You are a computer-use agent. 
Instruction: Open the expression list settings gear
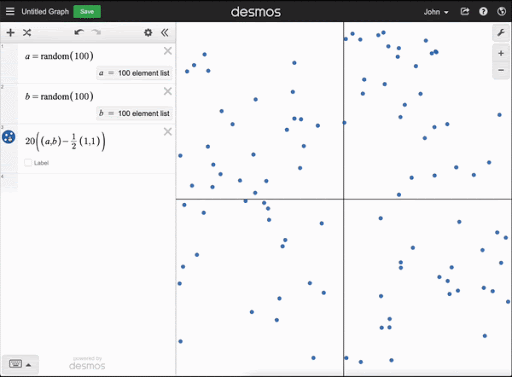tap(148, 33)
